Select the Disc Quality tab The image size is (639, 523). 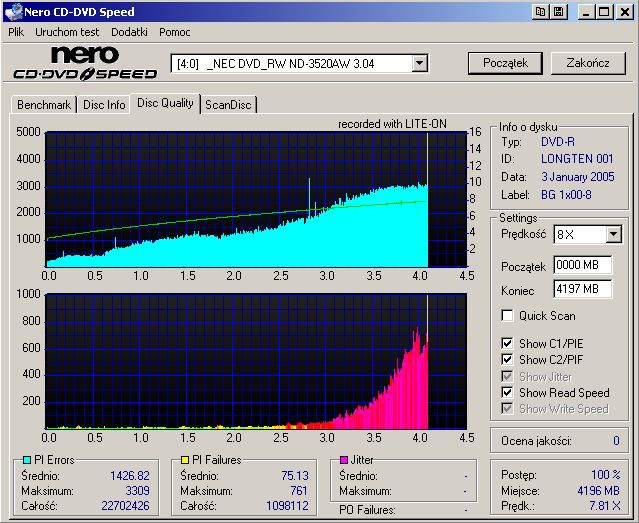click(165, 103)
